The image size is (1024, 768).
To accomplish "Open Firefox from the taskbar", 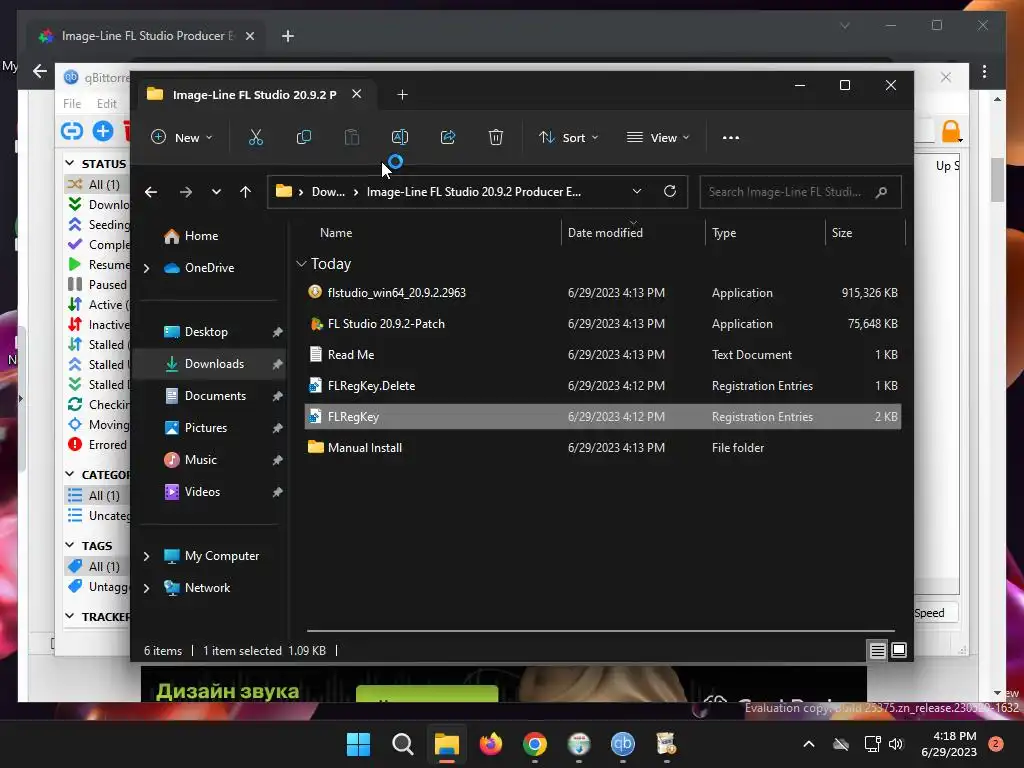I will tap(490, 744).
